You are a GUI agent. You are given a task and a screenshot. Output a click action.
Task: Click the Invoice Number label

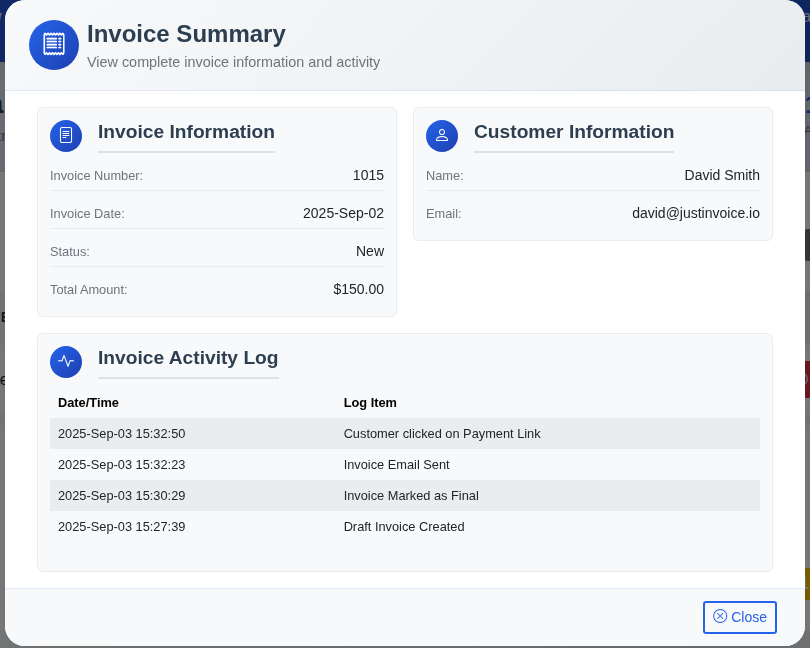[x=96, y=176]
